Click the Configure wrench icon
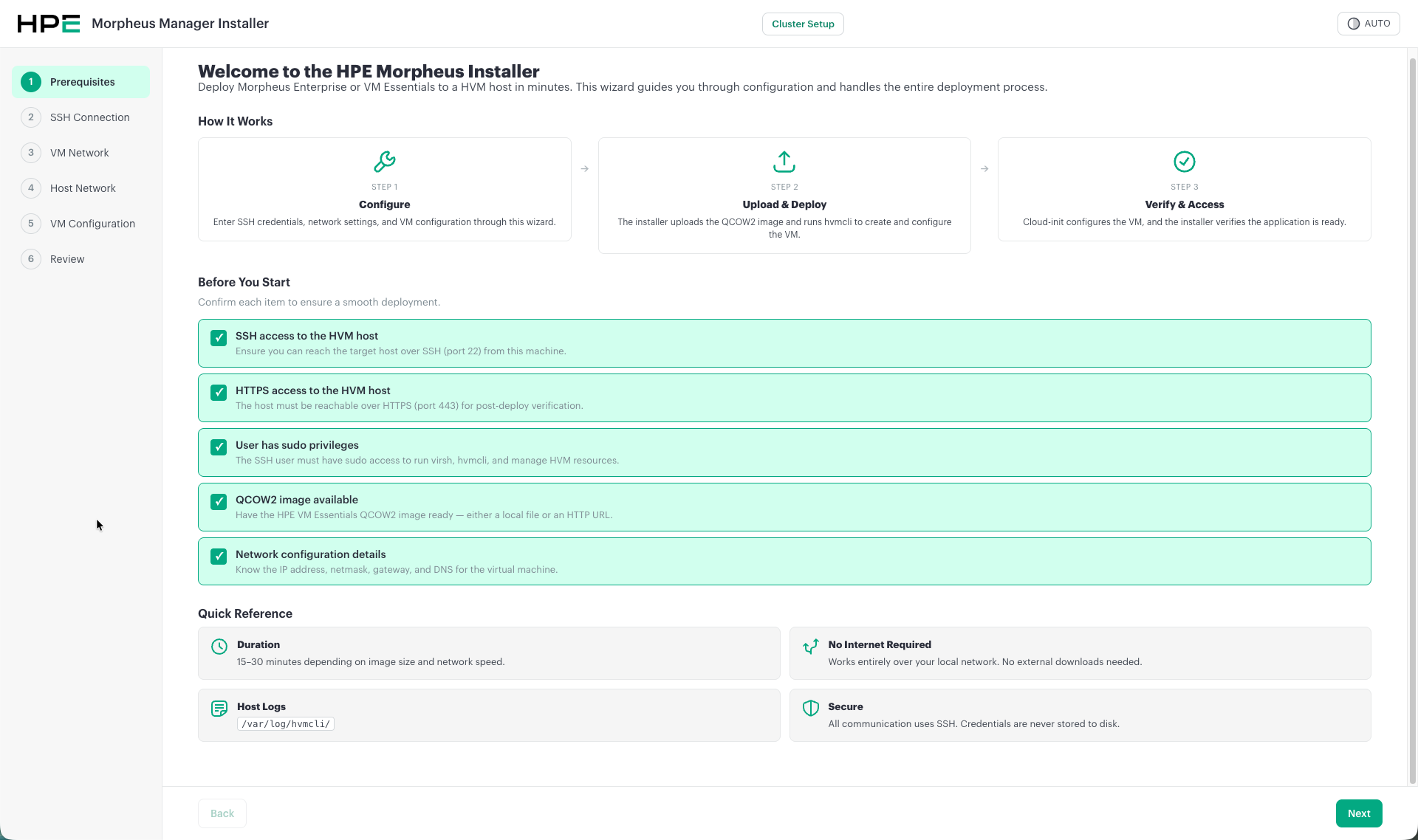The height and width of the screenshot is (840, 1418). pos(385,161)
